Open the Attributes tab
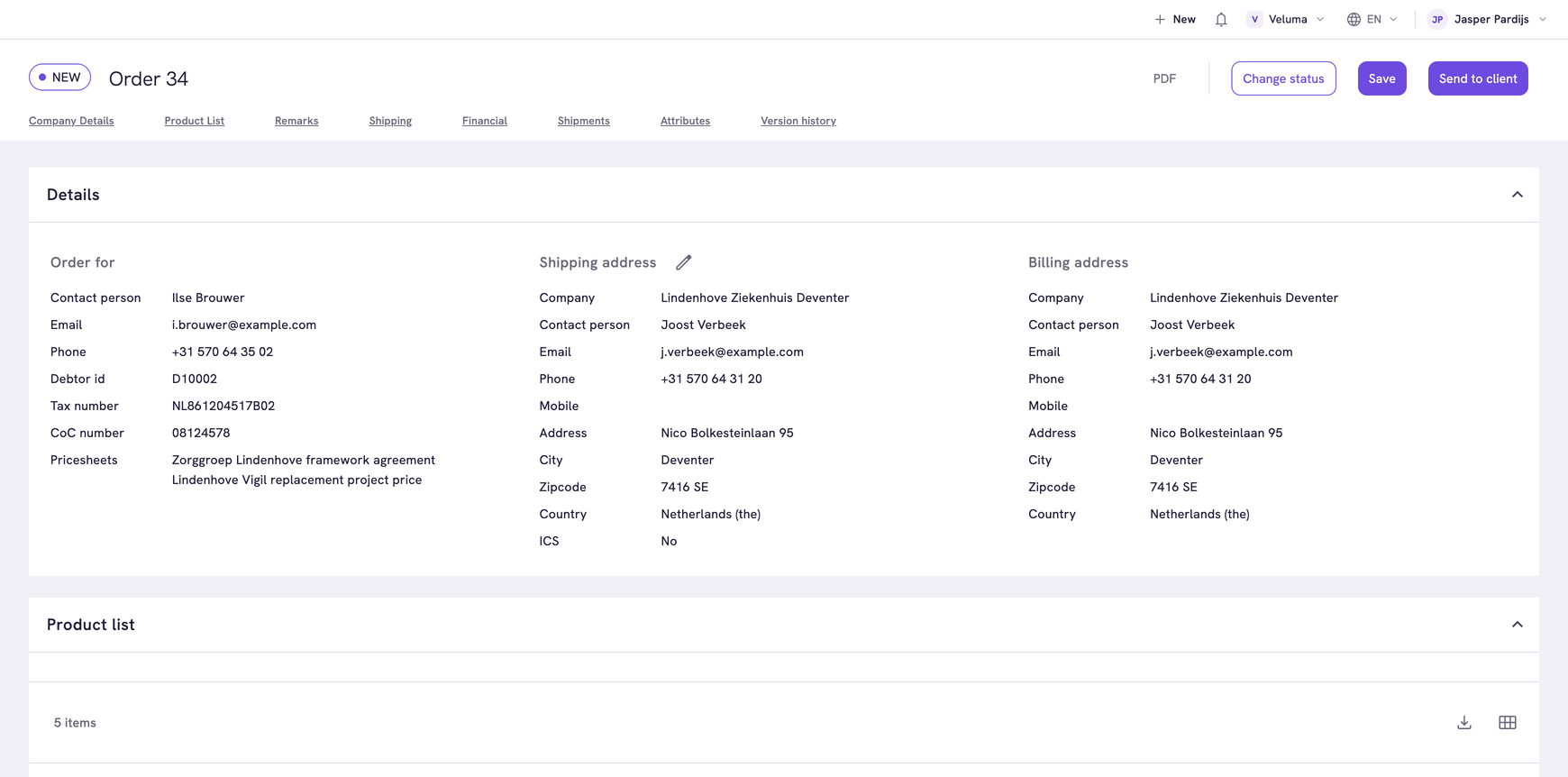This screenshot has height=777, width=1568. coord(685,121)
